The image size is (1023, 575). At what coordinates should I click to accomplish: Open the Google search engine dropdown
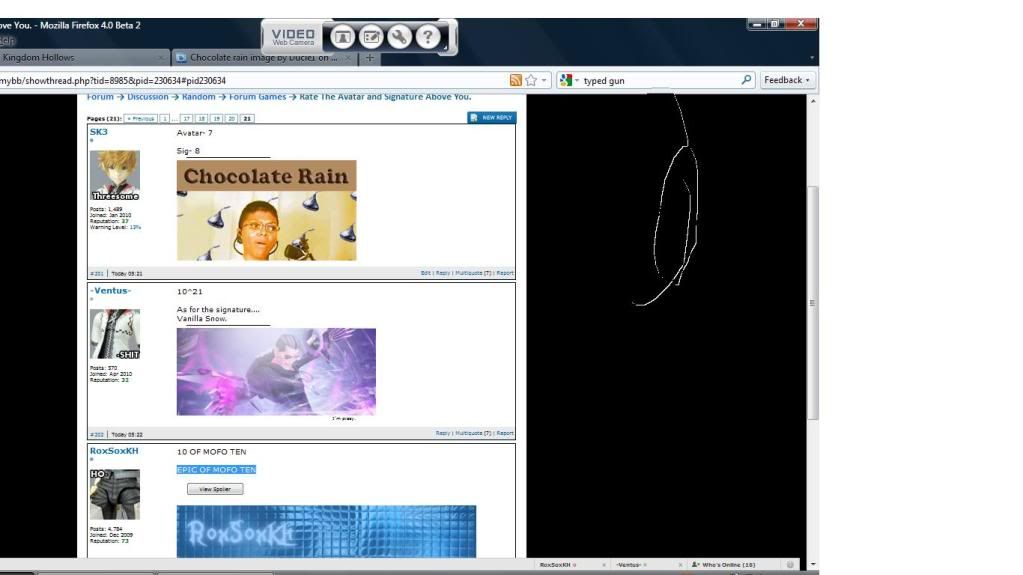click(569, 80)
